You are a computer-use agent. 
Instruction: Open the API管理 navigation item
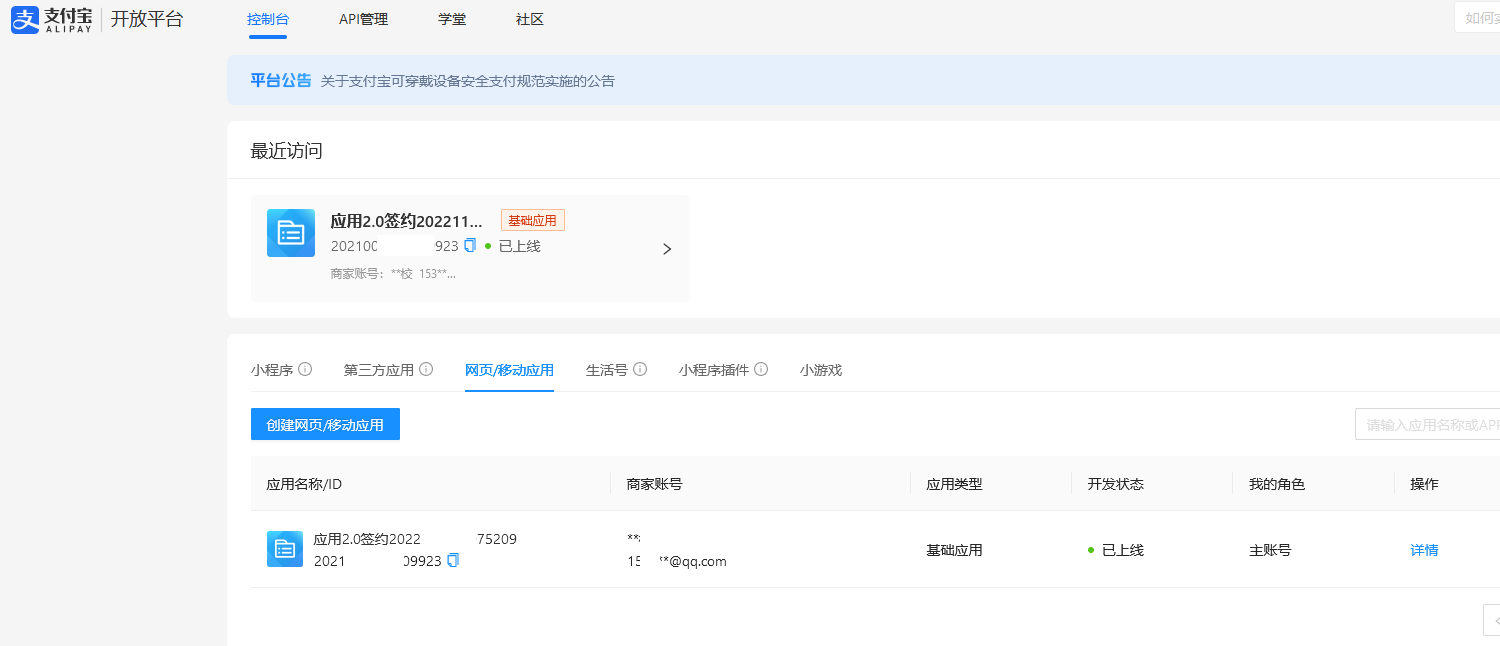pyautogui.click(x=363, y=19)
